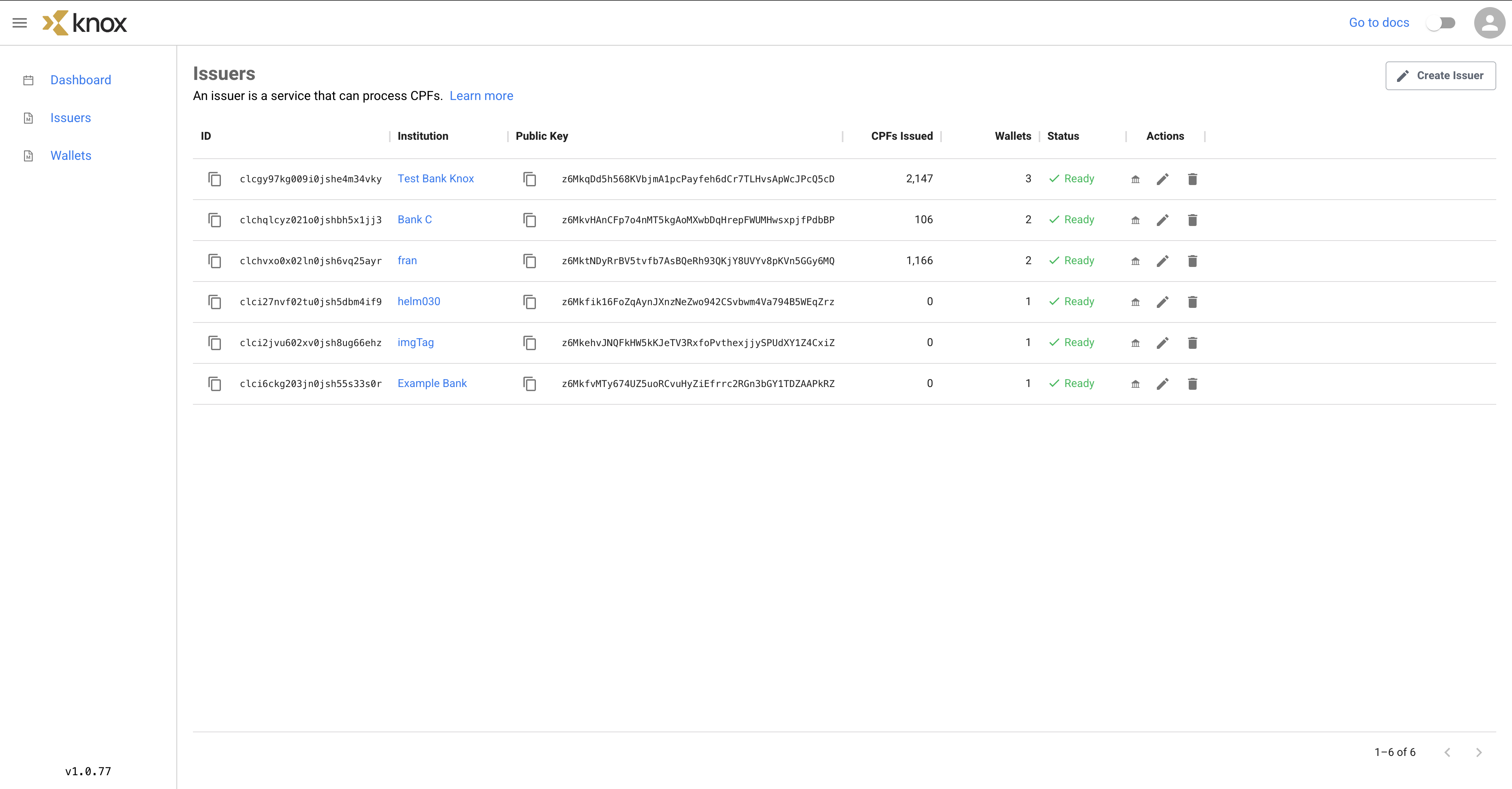Click the bank icon for imgTag
Screen dimensions: 1512x789
(1135, 343)
